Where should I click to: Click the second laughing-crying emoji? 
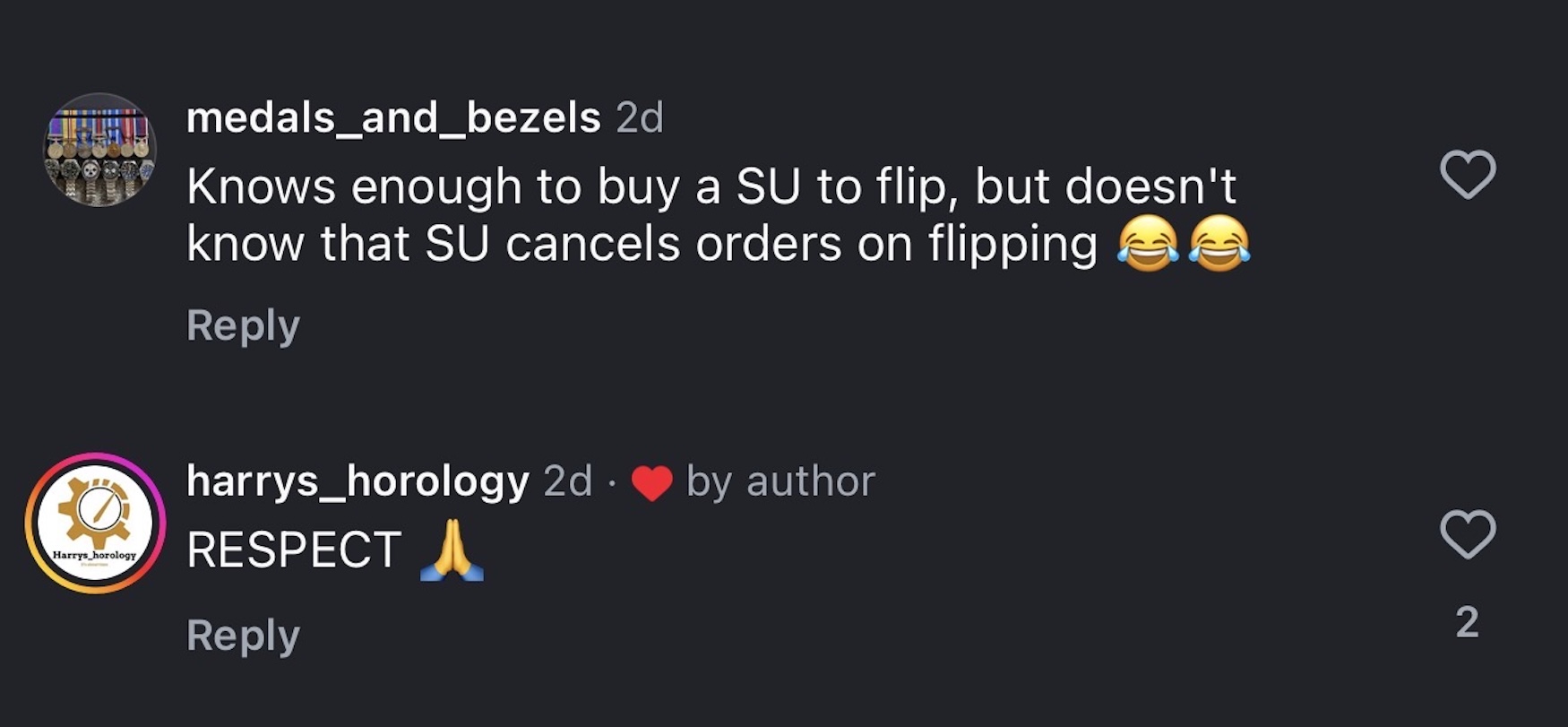pos(1219,244)
